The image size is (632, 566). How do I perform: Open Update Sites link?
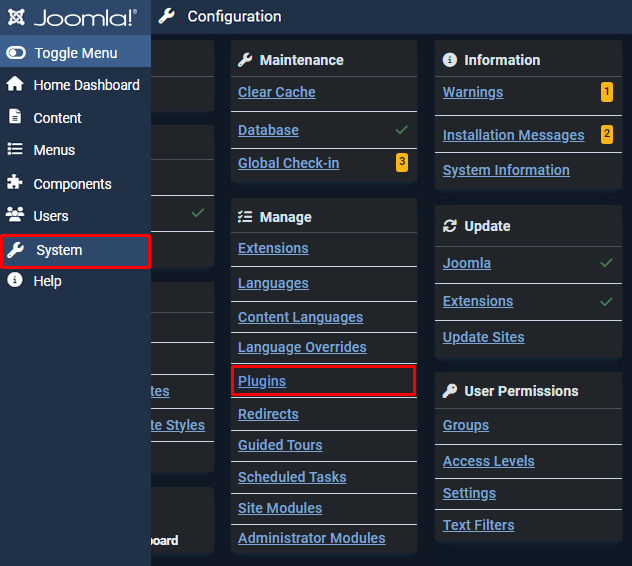[484, 337]
